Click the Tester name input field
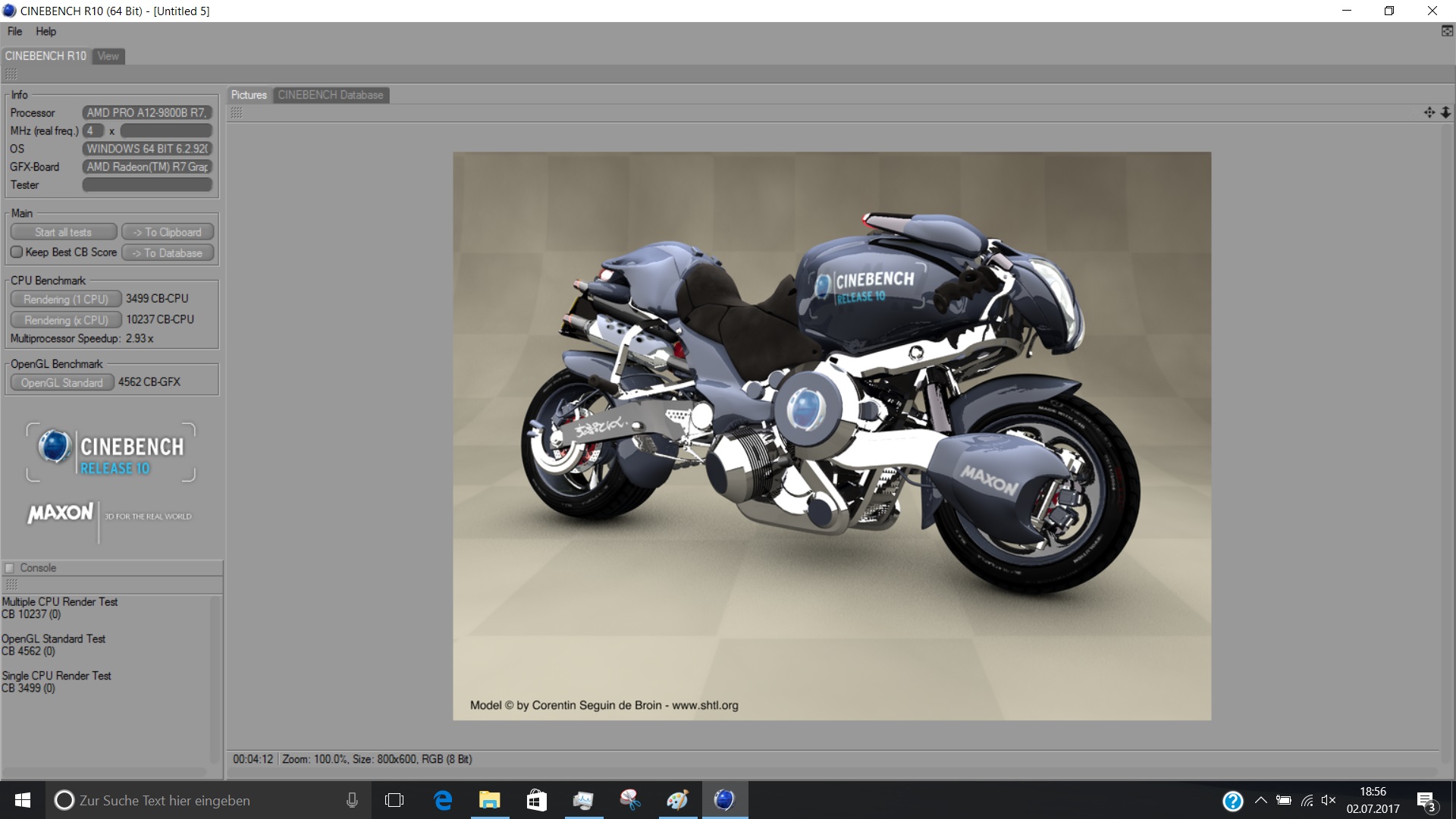The width and height of the screenshot is (1456, 819). [x=147, y=185]
